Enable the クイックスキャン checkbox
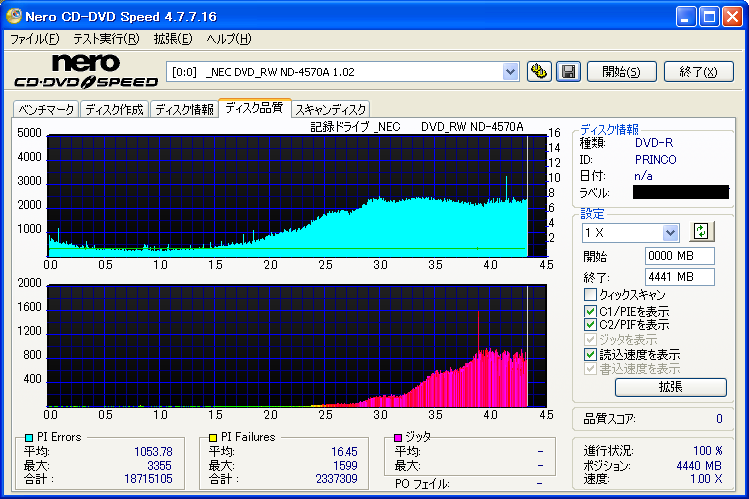 590,294
